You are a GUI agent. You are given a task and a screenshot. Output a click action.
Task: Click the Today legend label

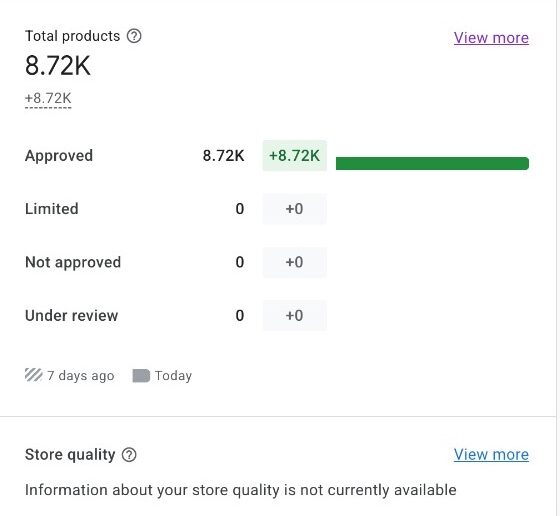point(173,376)
